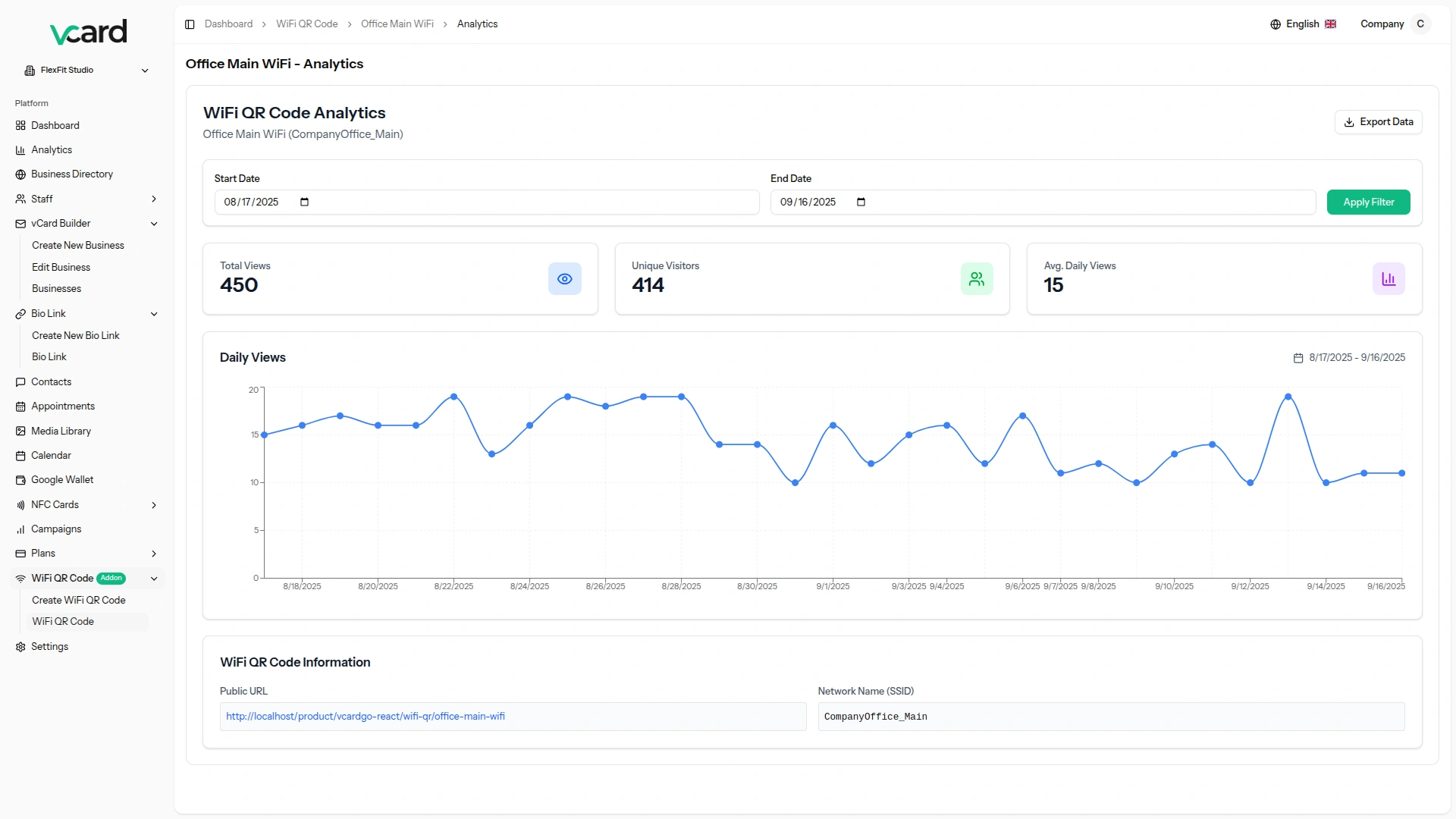
Task: Open Create New Bio Link item
Action: click(x=76, y=336)
